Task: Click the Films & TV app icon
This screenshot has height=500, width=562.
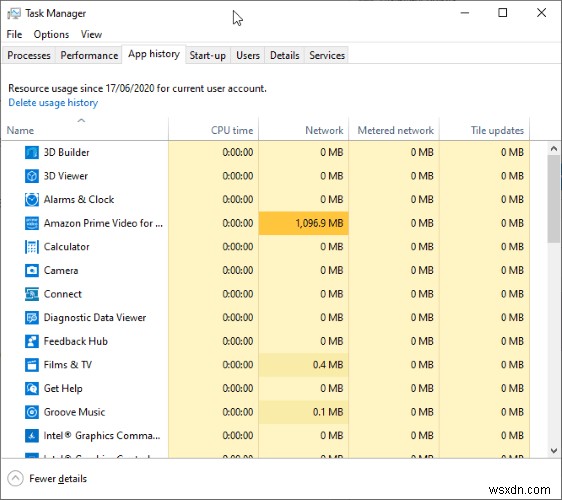Action: coord(32,365)
